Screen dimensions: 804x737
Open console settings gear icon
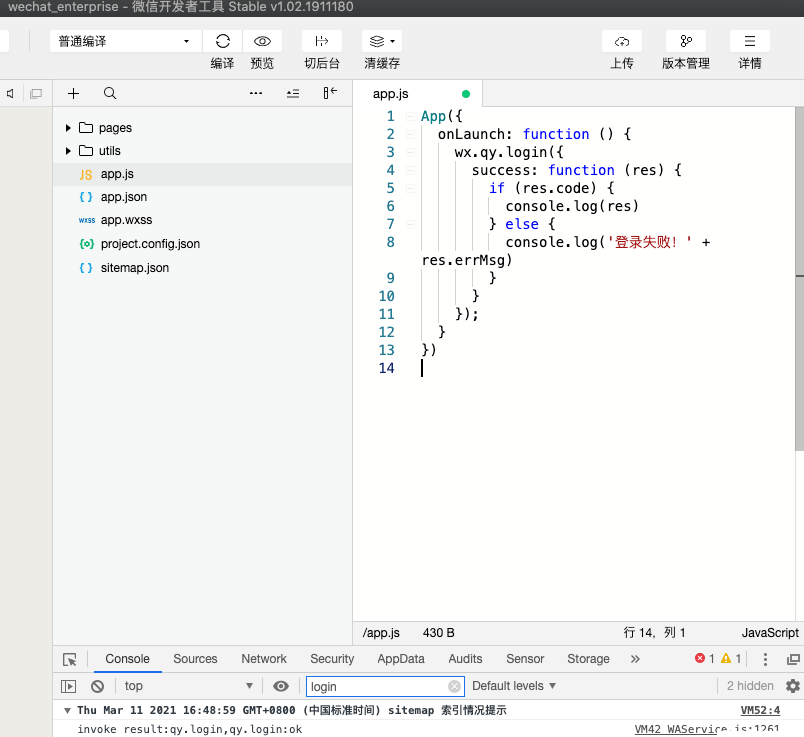793,686
